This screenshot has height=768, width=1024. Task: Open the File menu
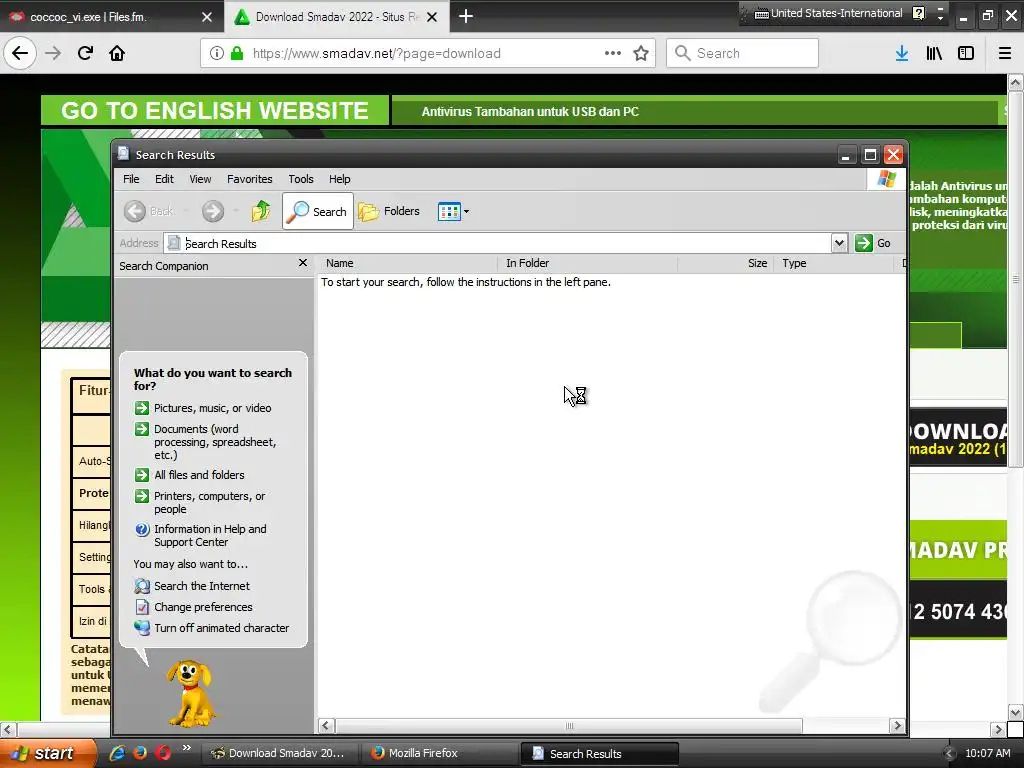(x=131, y=179)
